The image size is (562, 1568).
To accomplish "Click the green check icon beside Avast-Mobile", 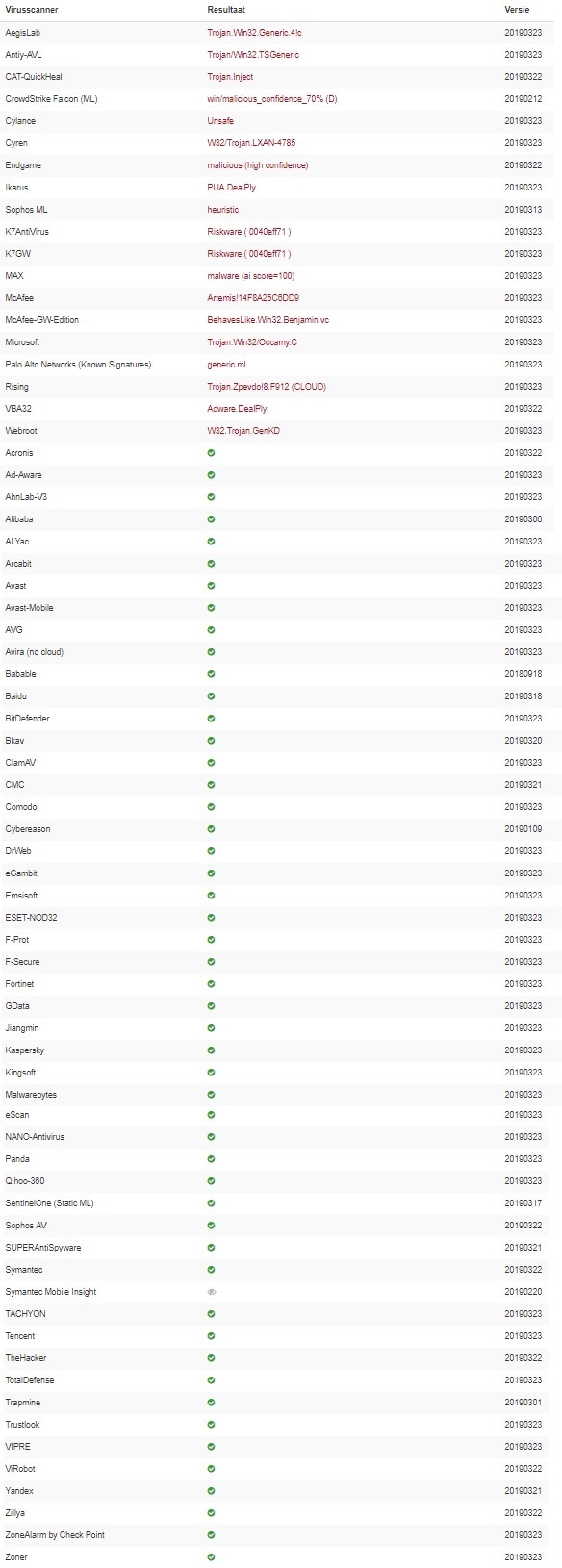I will [x=211, y=607].
